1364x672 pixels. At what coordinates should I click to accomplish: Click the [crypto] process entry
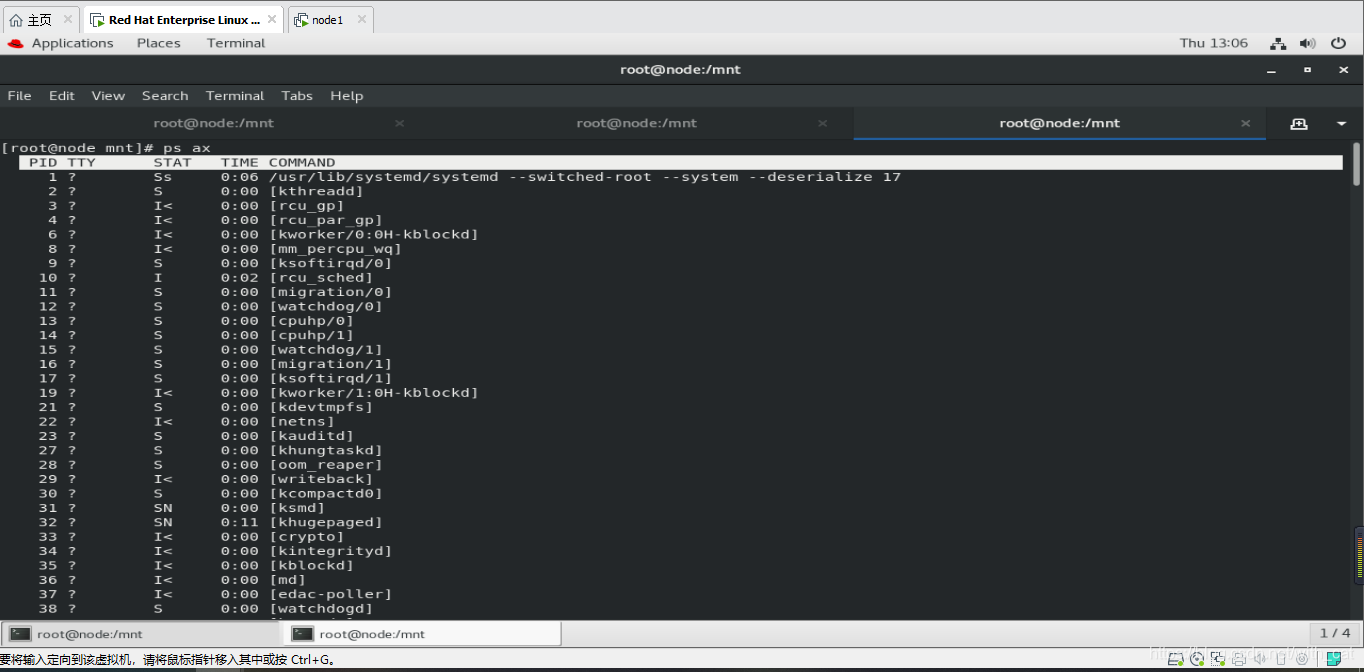(x=307, y=537)
